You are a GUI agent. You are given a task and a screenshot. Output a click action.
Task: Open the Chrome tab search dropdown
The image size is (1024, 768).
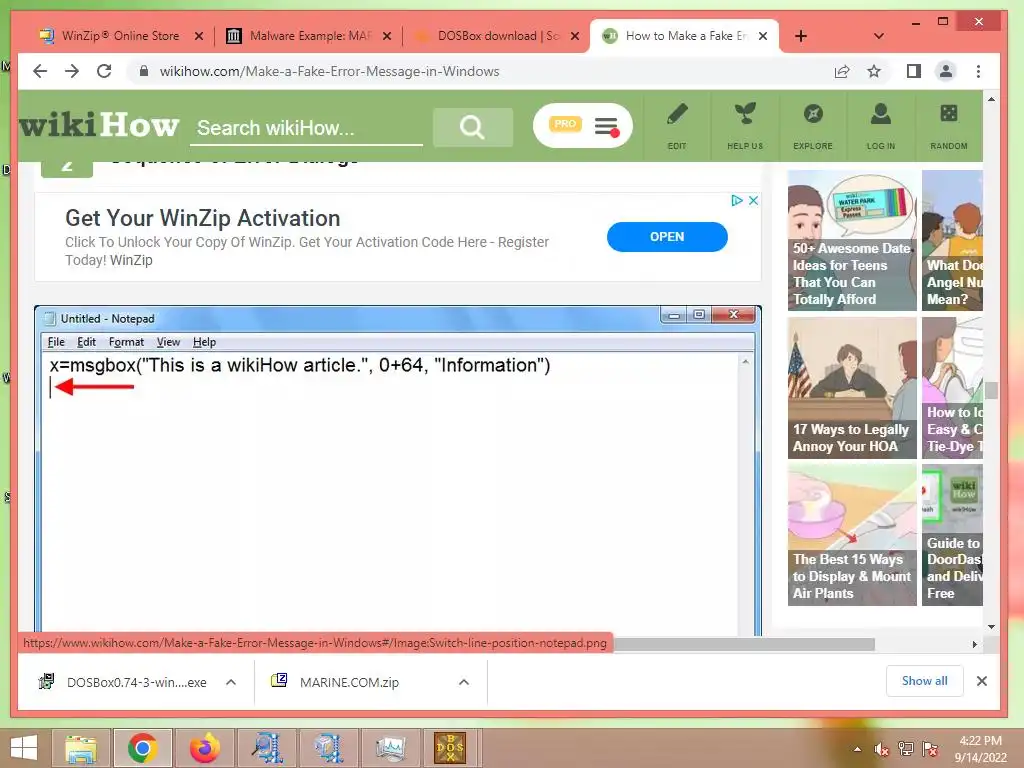click(x=878, y=36)
